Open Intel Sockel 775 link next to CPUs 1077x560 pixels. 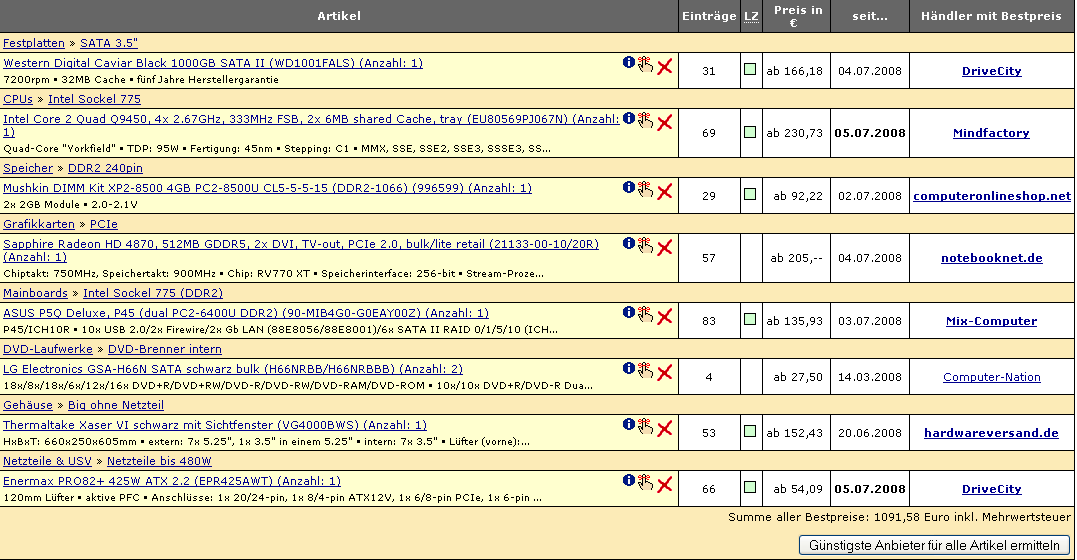[94, 99]
